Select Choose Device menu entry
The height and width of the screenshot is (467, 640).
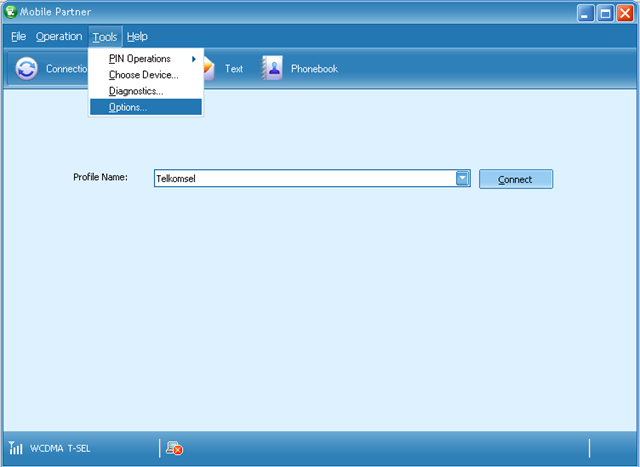[146, 75]
